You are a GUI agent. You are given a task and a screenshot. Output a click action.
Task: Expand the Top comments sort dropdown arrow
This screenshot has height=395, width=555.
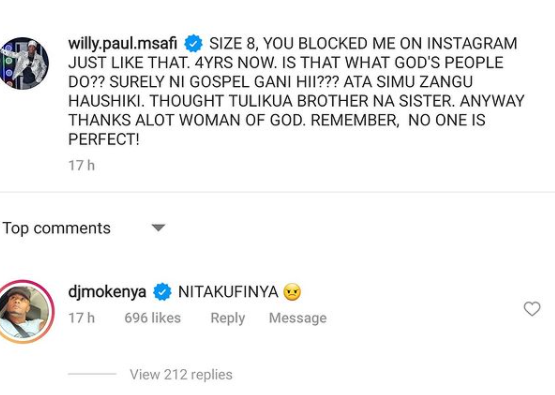[158, 228]
